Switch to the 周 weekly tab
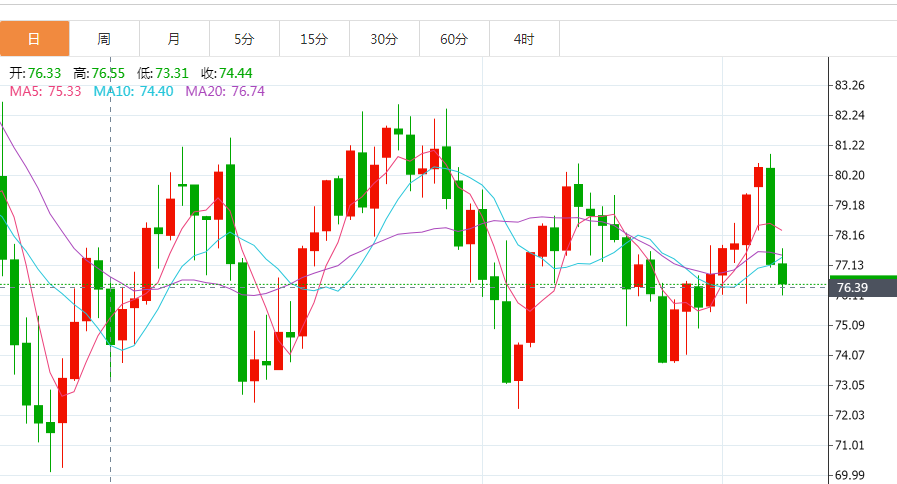Viewport: 897px width, 484px height. pos(104,39)
